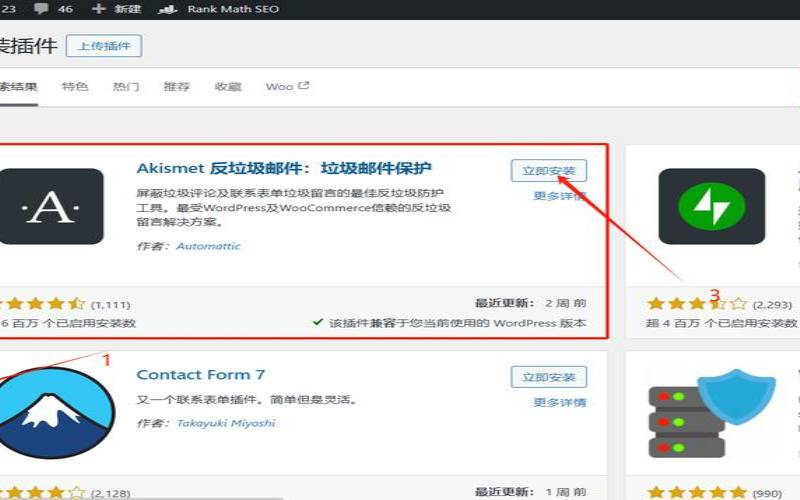Click Akismet compatibility text with the green checkmark
The width and height of the screenshot is (800, 500).
(x=449, y=323)
